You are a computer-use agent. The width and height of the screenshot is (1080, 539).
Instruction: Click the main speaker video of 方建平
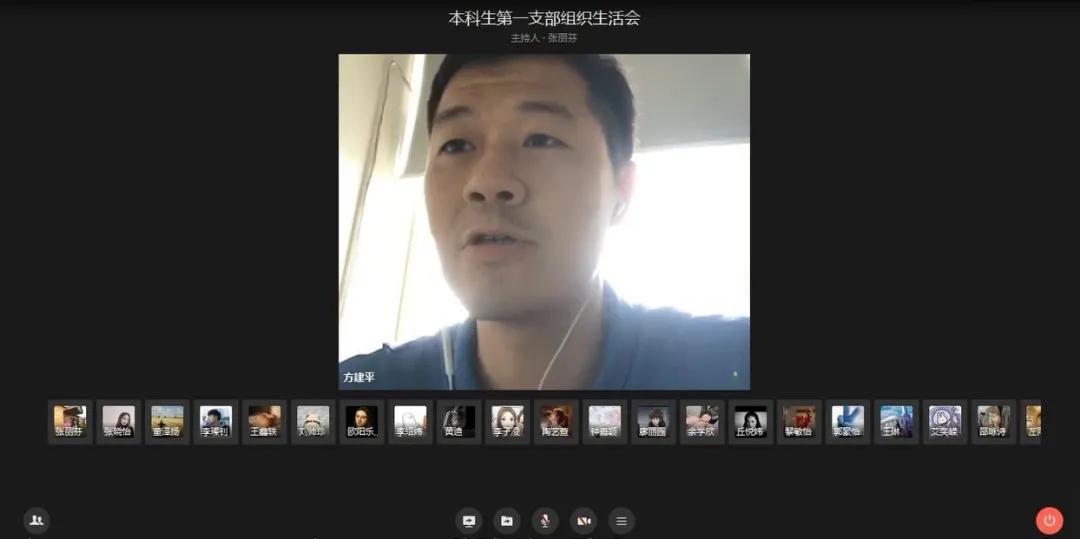[544, 222]
